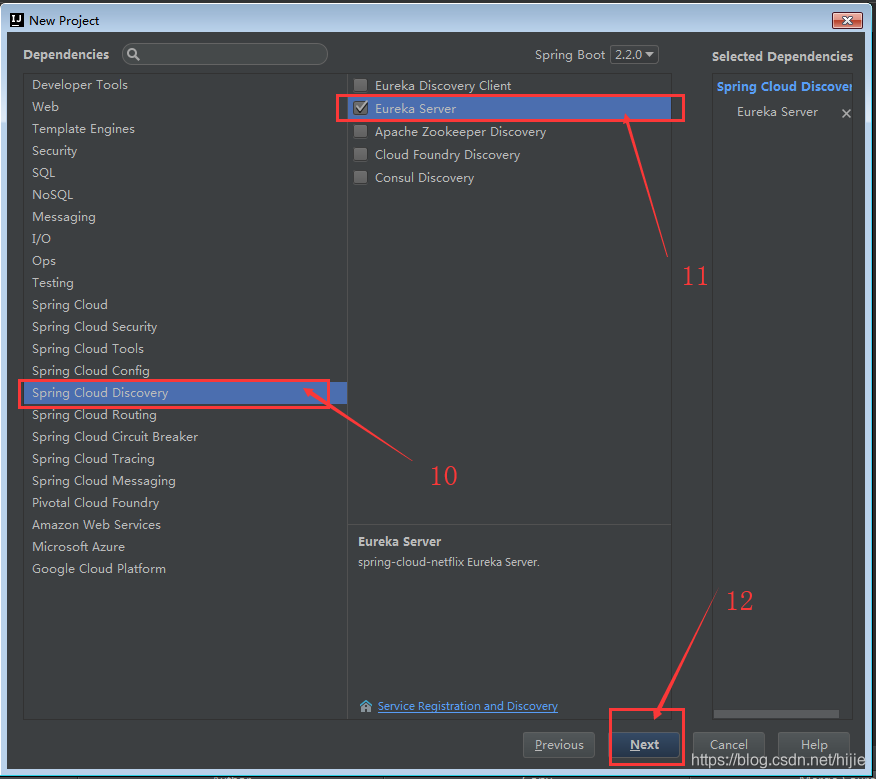Click the home icon beside Service Registration link
This screenshot has height=779, width=876.
[366, 706]
